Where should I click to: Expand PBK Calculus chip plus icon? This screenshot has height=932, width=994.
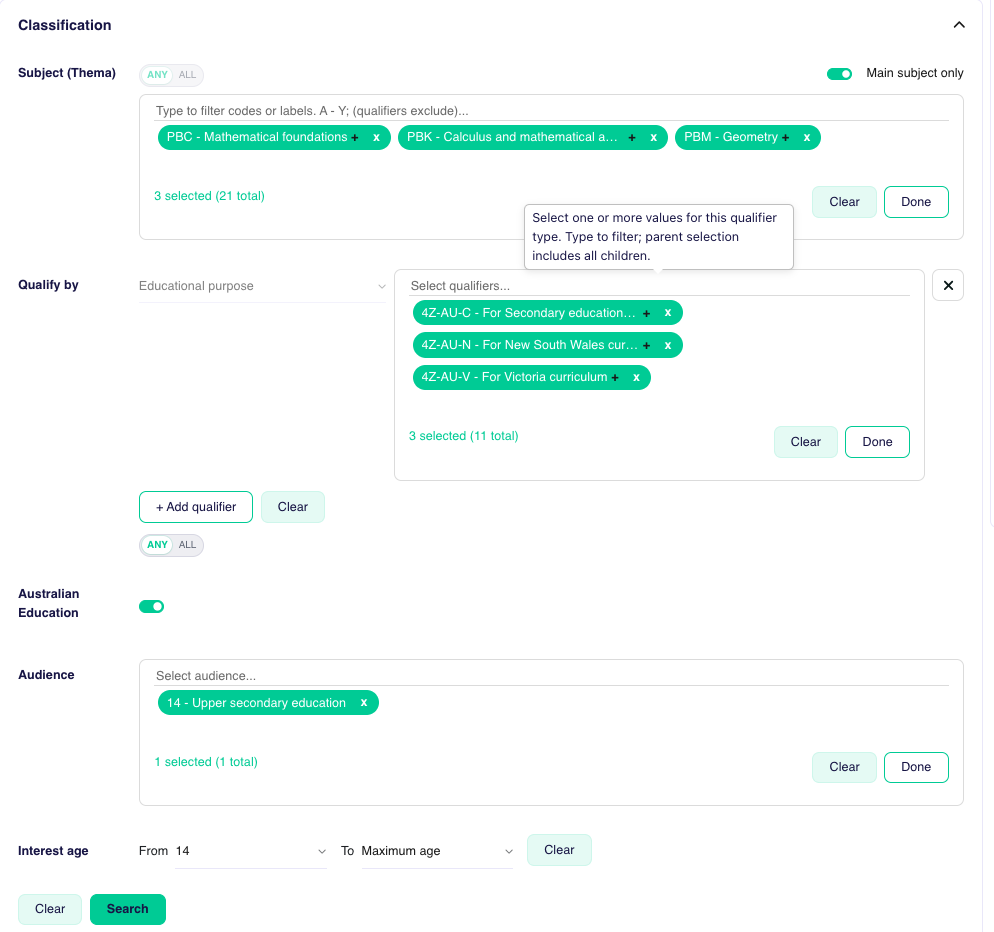click(631, 138)
